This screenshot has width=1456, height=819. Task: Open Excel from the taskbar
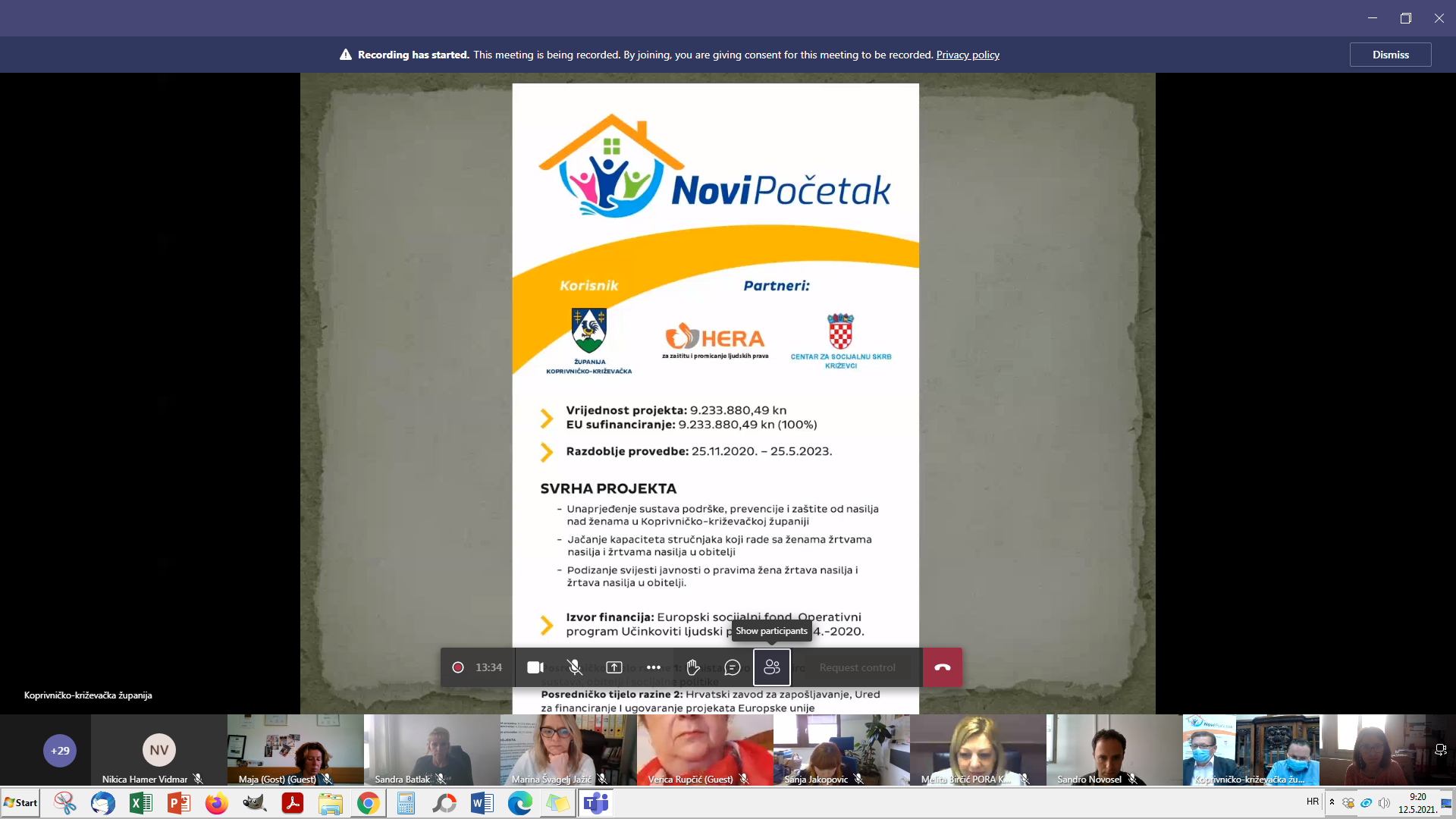pyautogui.click(x=141, y=803)
